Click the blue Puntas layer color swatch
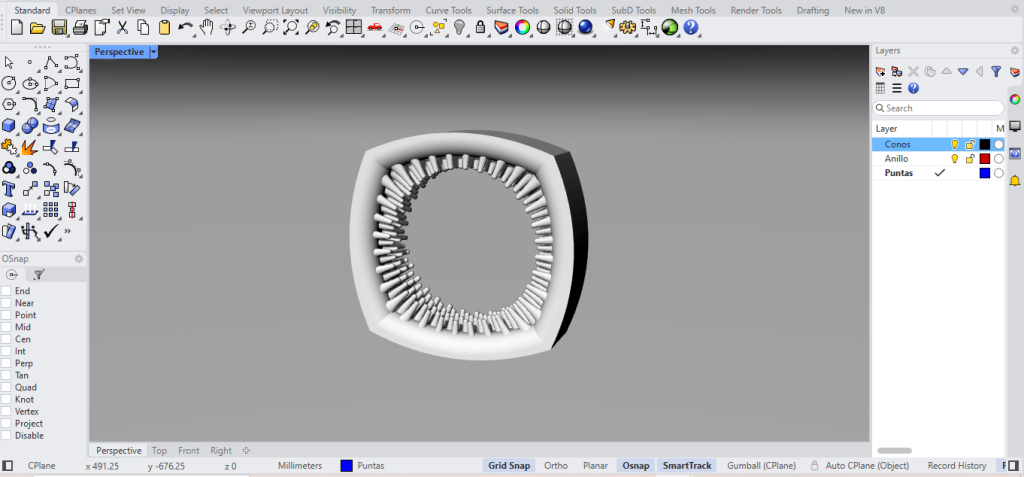The height and width of the screenshot is (477, 1024). (985, 173)
